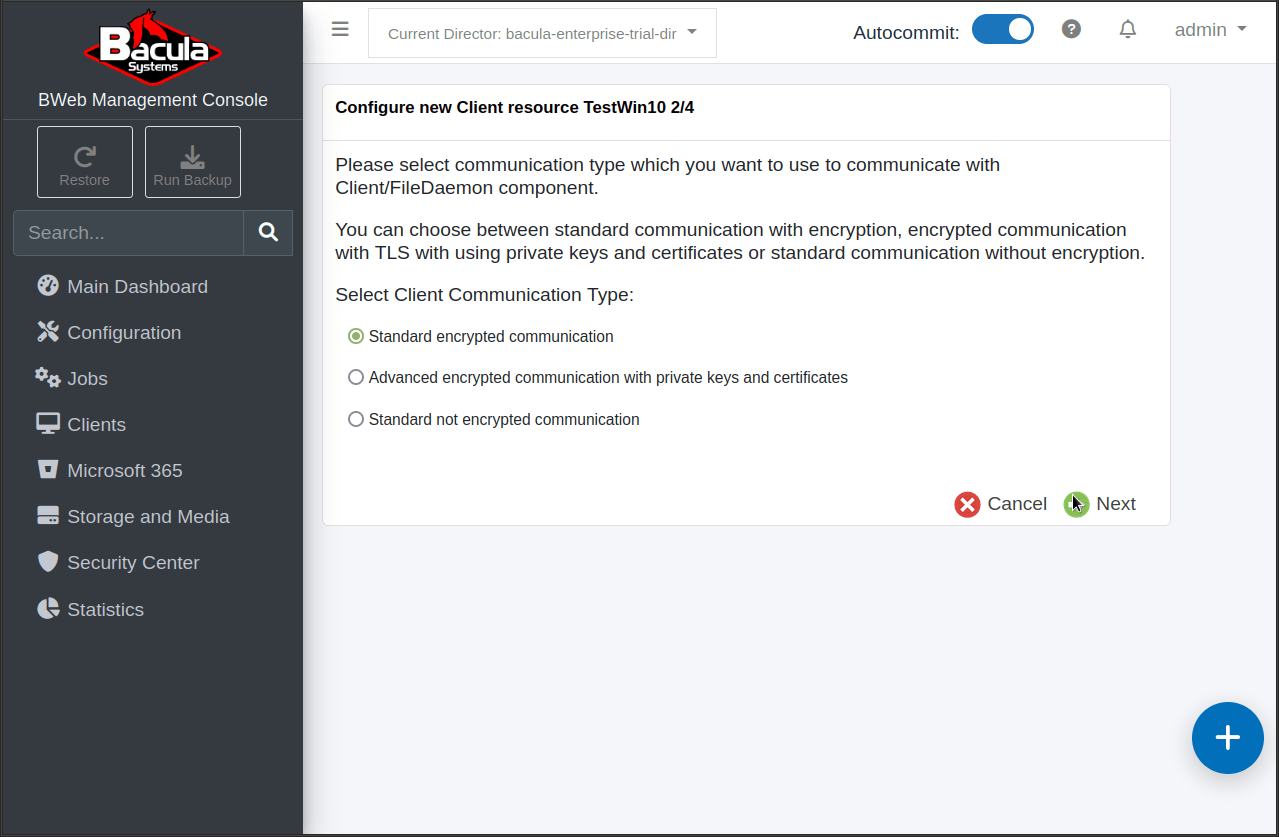The width and height of the screenshot is (1279, 837).
Task: Select Standard not encrypted communication radio
Action: 355,419
